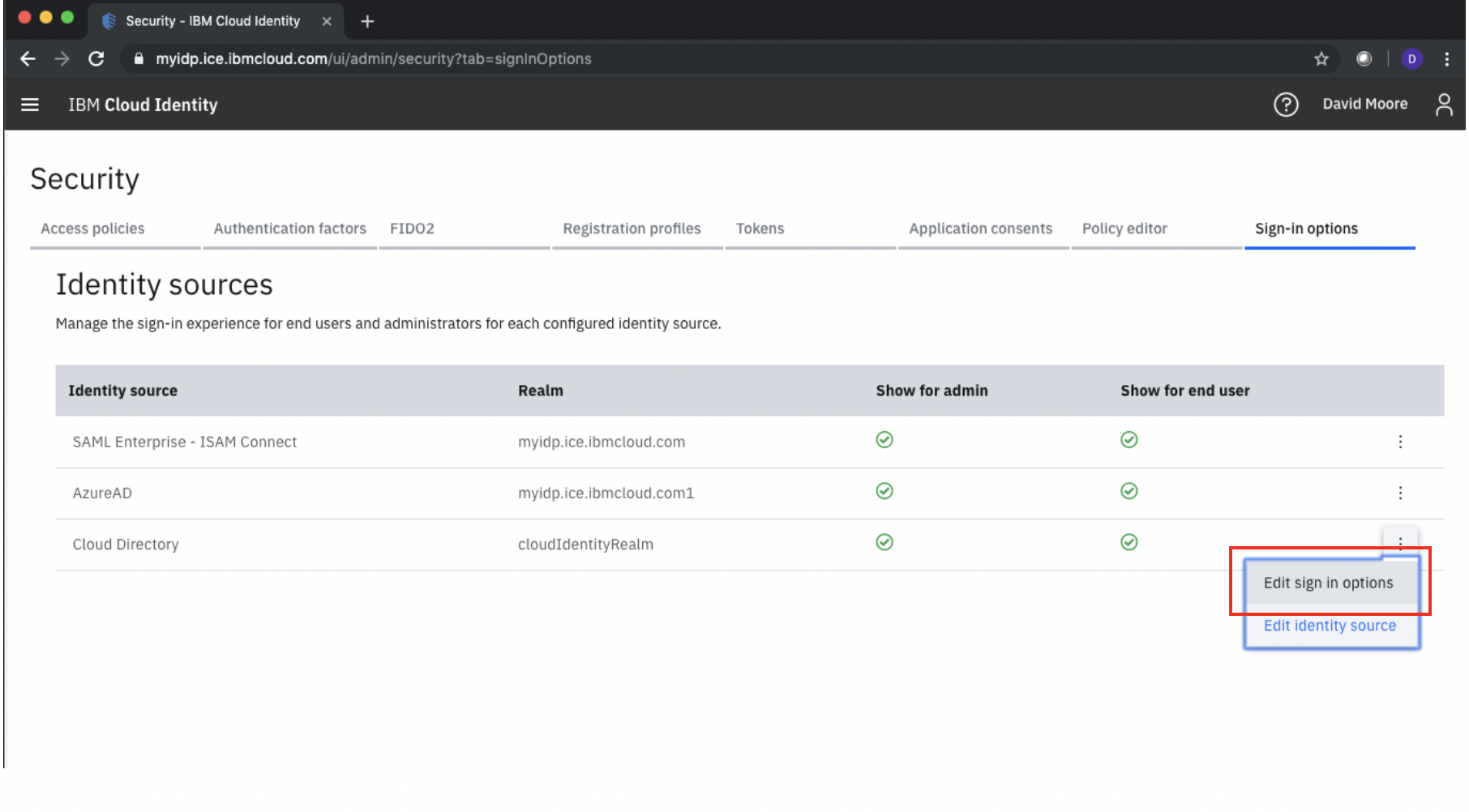The height and width of the screenshot is (812, 1469).
Task: Open the hamburger navigation menu
Action: tap(30, 105)
